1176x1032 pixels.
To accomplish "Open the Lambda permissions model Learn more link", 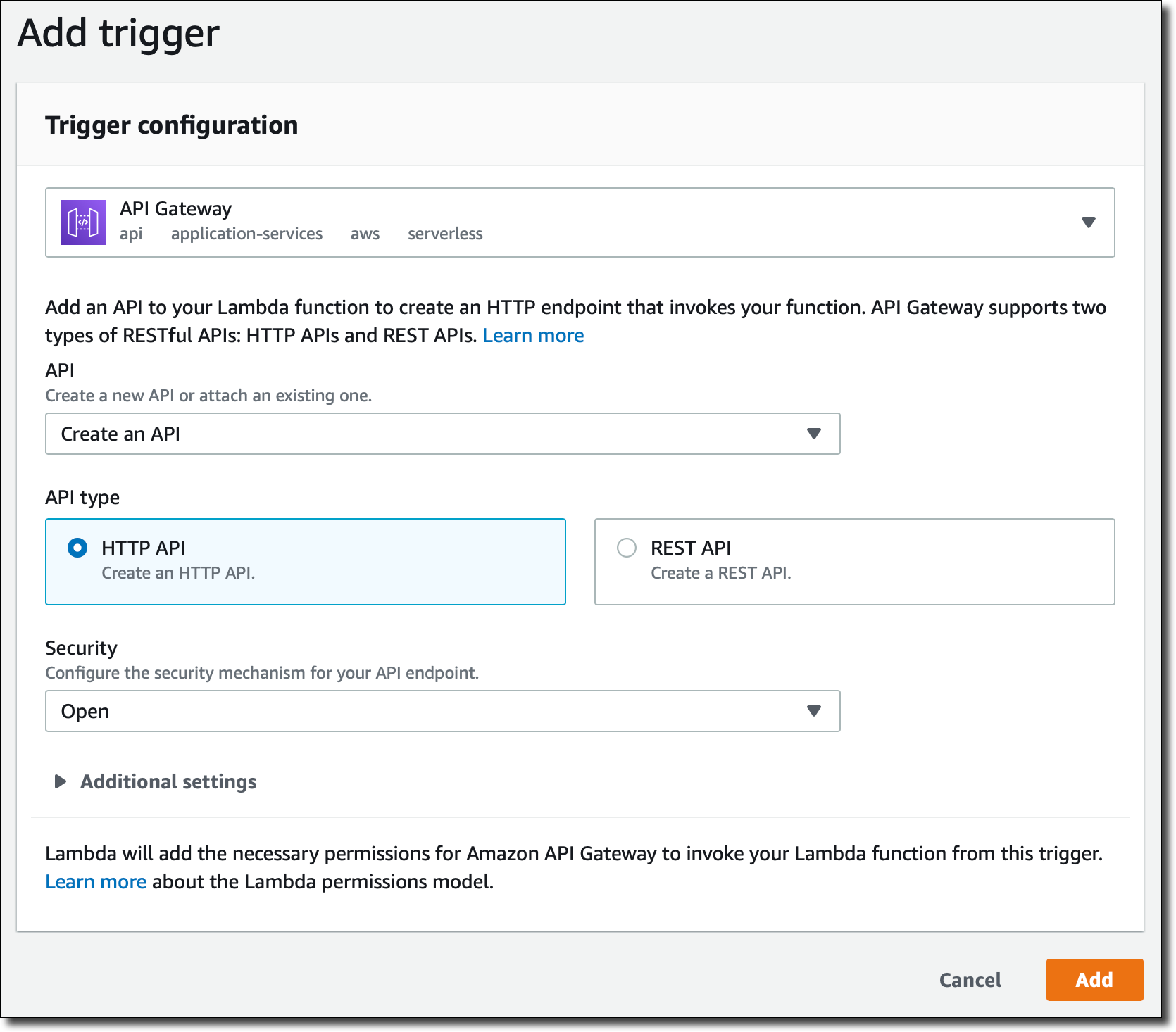I will [95, 881].
